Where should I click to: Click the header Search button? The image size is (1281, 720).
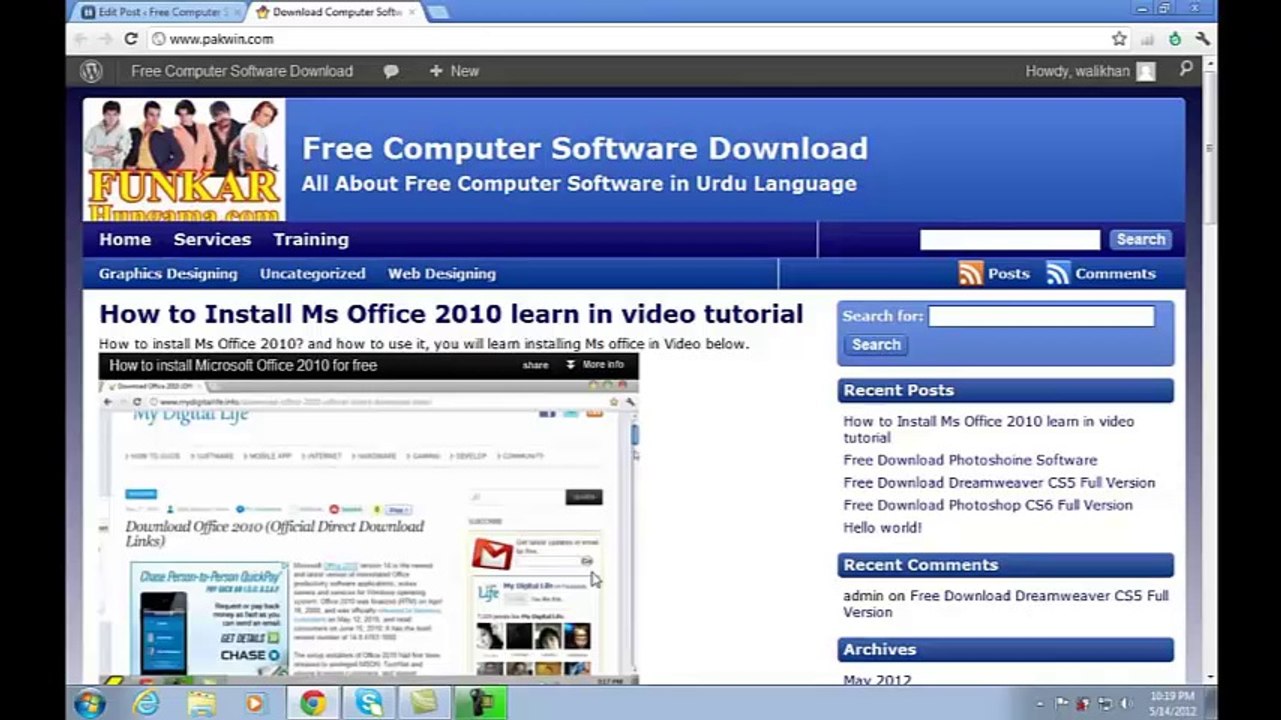click(1140, 239)
